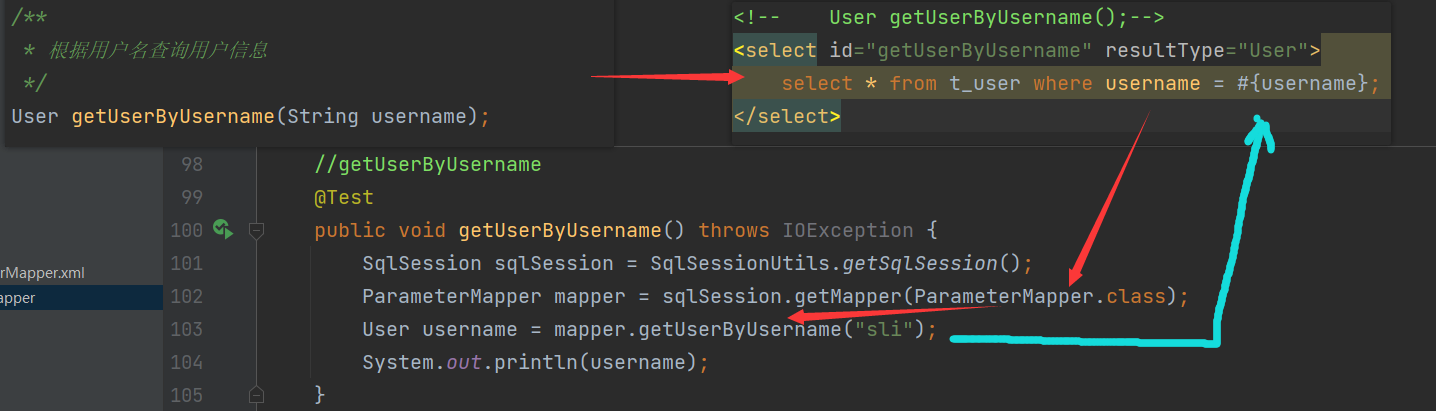
Task: Click the fold end marker at line 105
Action: [x=256, y=394]
